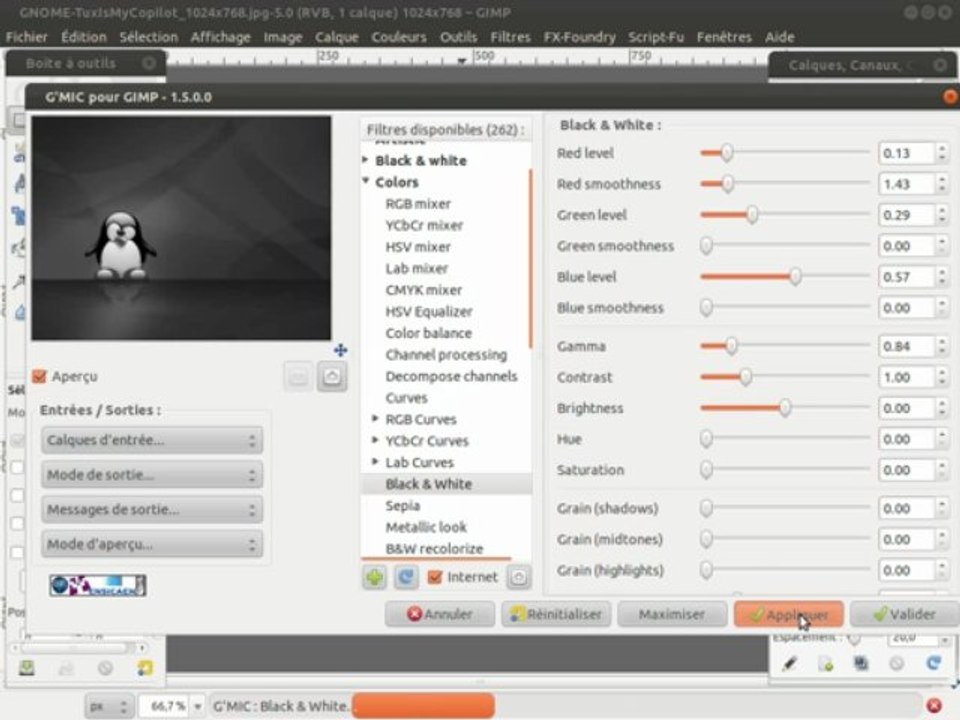
Task: Click green save icon in toolbox bottom
Action: 26,667
